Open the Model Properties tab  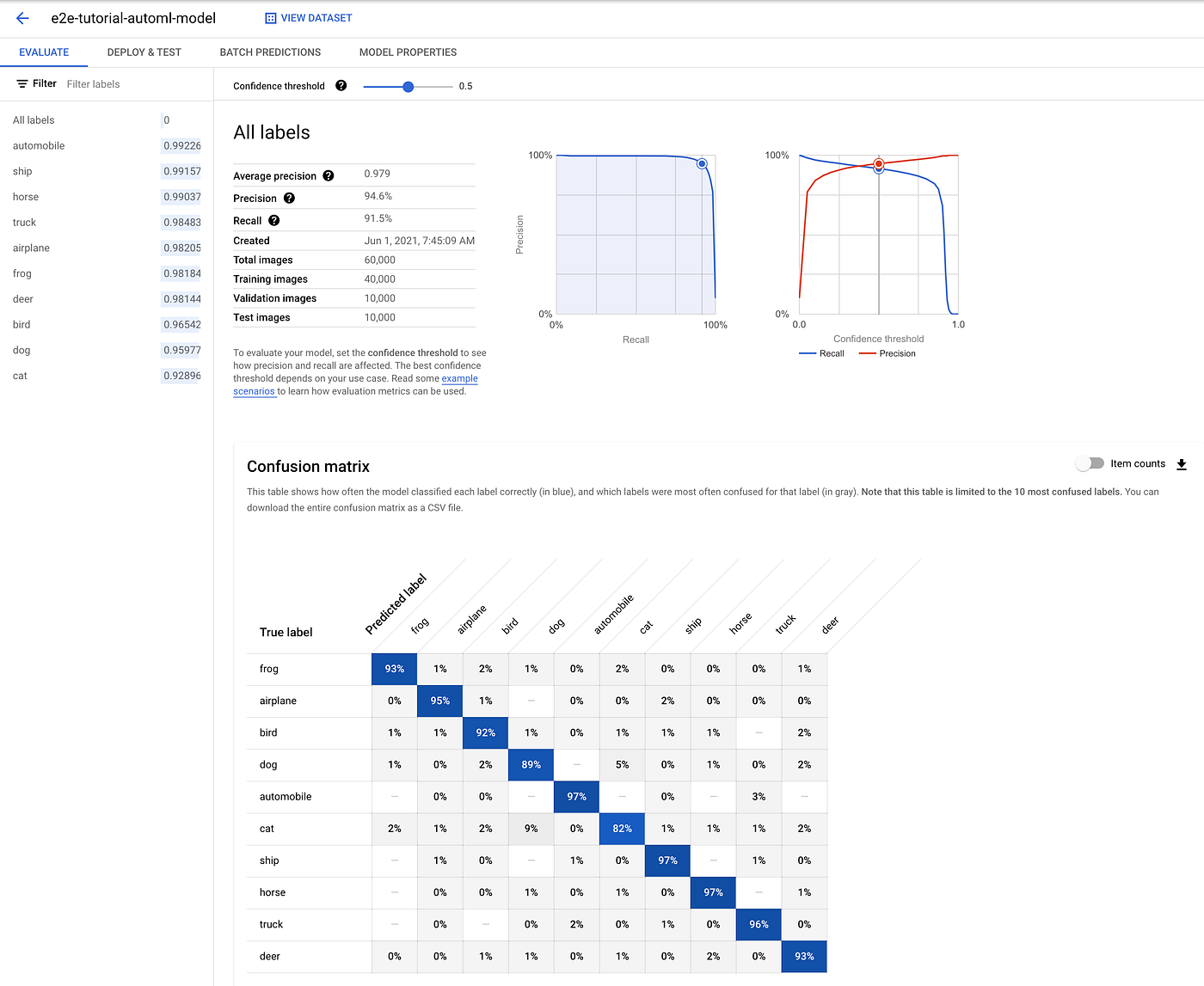point(408,52)
